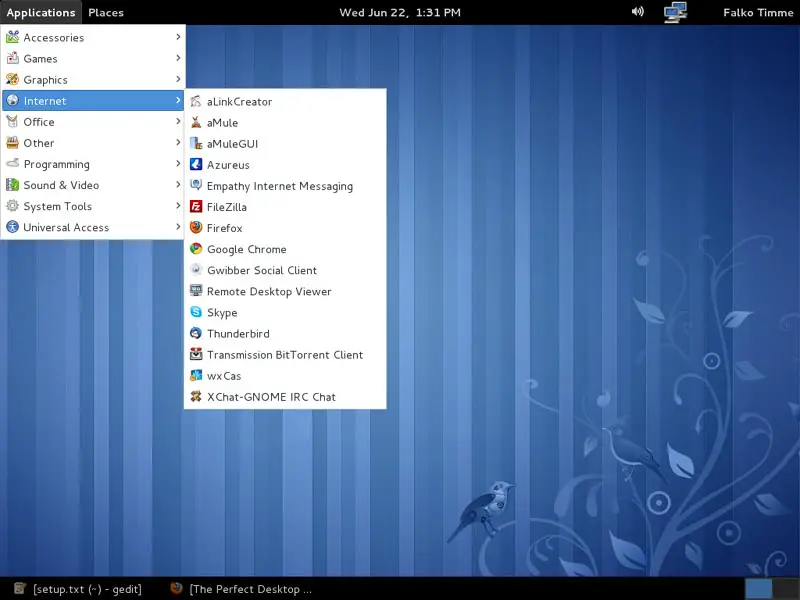Launch Azureus by its label
This screenshot has width=800, height=600.
point(228,165)
